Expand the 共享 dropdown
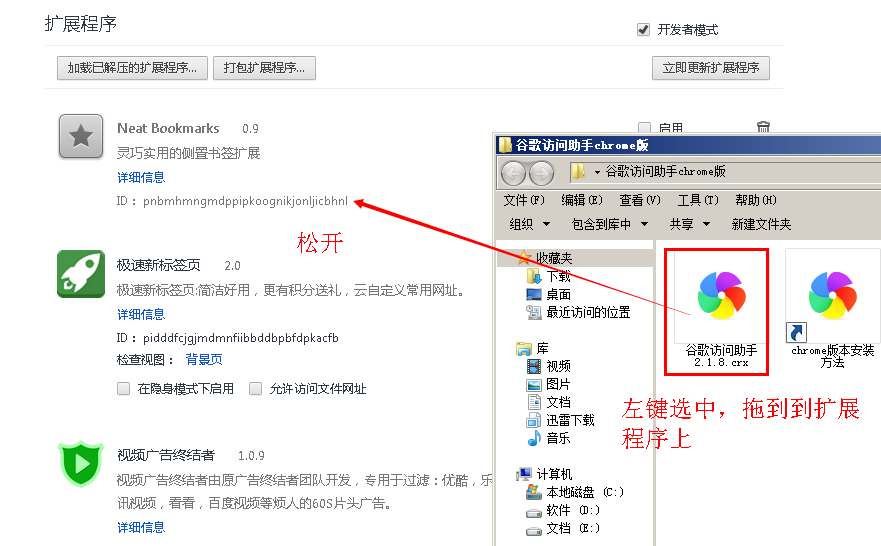 click(688, 224)
